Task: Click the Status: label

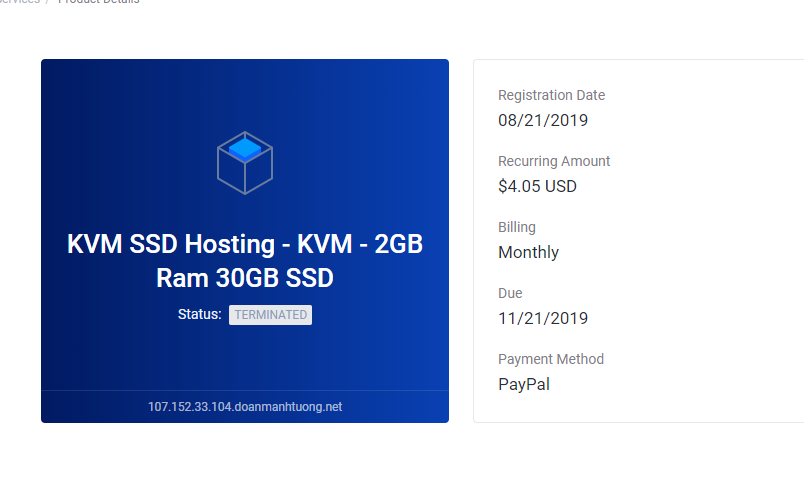Action: click(x=199, y=314)
